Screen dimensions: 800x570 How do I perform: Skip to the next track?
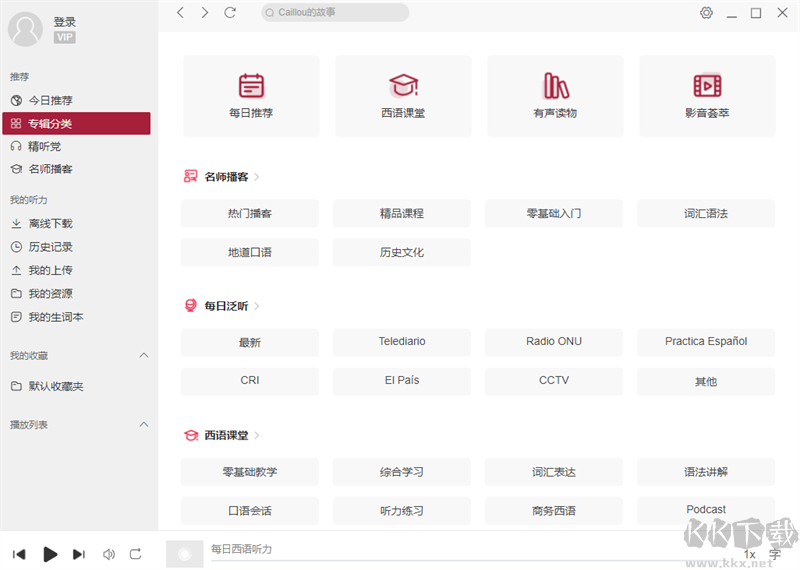tap(79, 554)
